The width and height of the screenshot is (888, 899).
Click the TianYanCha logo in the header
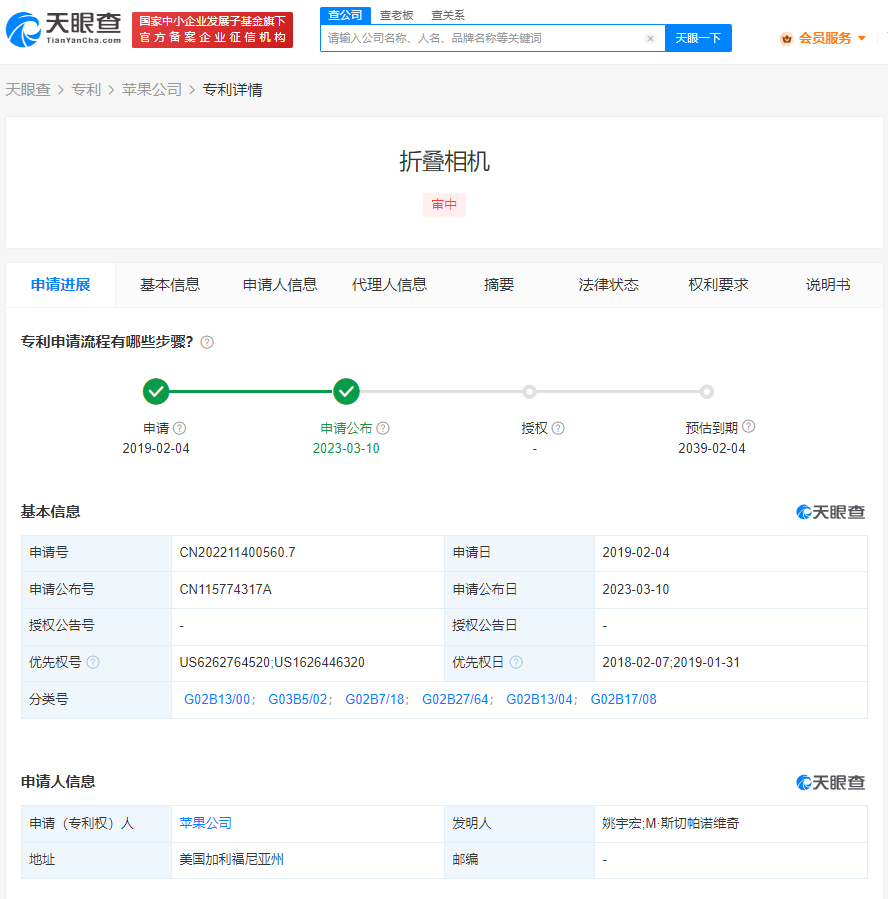pos(64,29)
